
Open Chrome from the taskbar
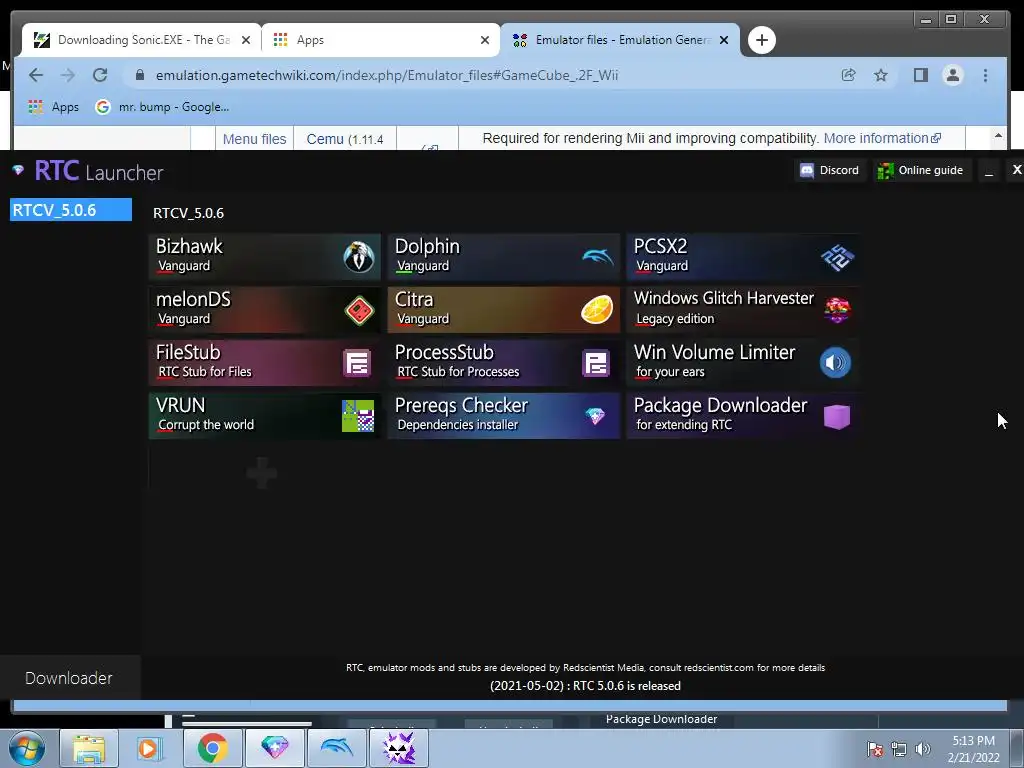(212, 748)
